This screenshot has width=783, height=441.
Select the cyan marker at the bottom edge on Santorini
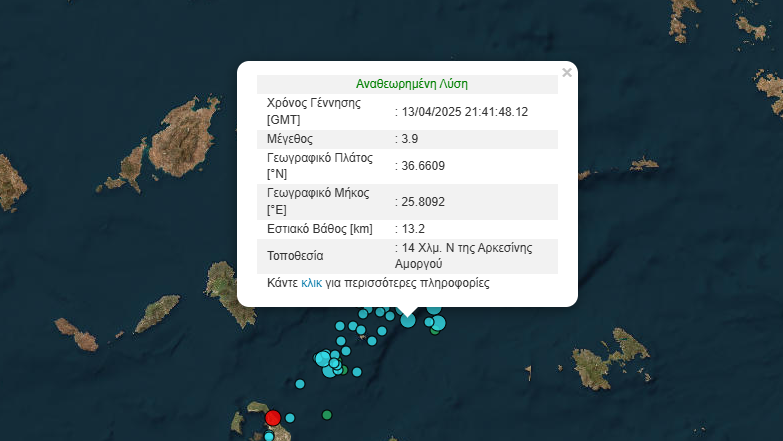click(269, 436)
